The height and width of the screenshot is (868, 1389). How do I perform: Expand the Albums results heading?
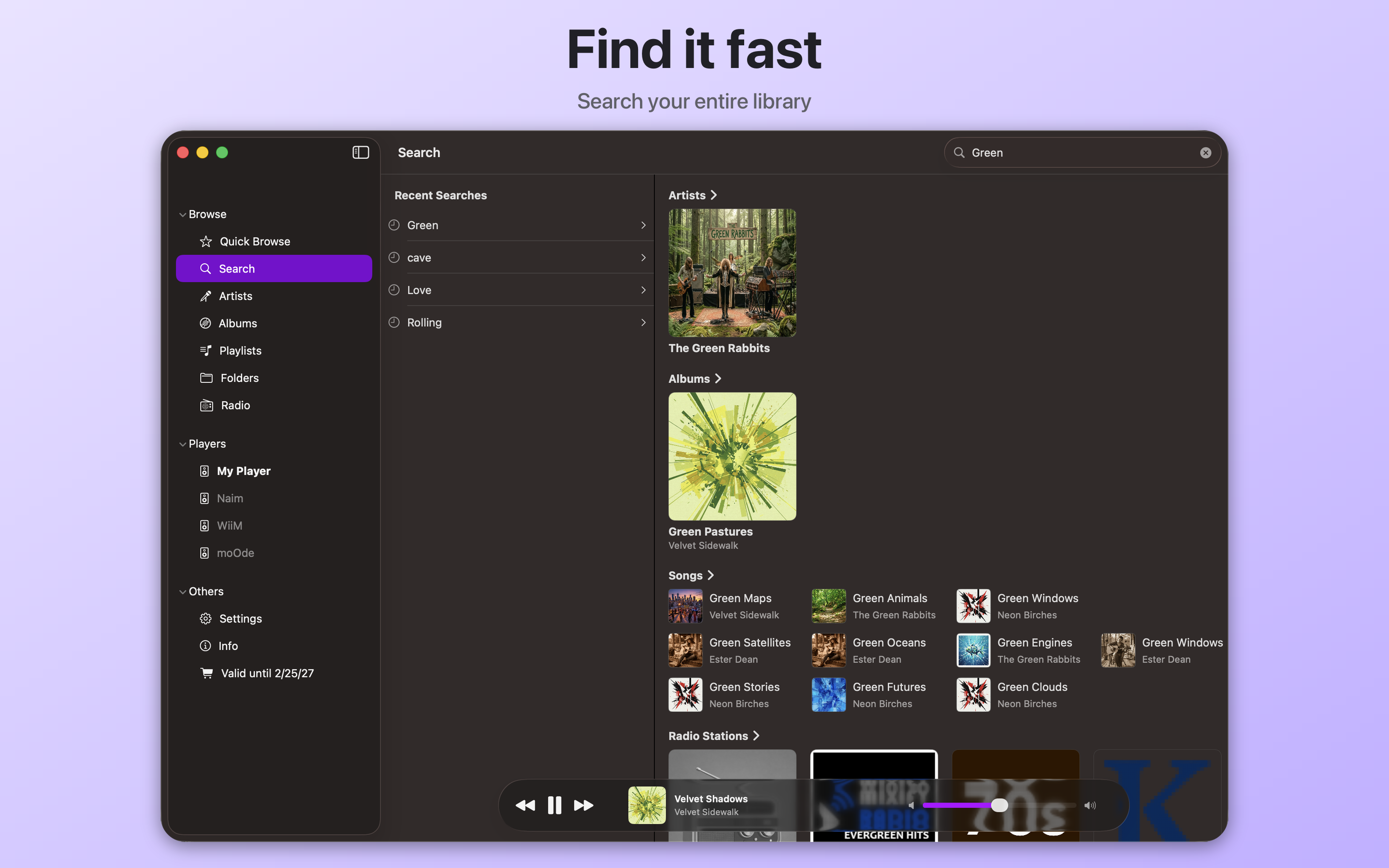point(695,379)
